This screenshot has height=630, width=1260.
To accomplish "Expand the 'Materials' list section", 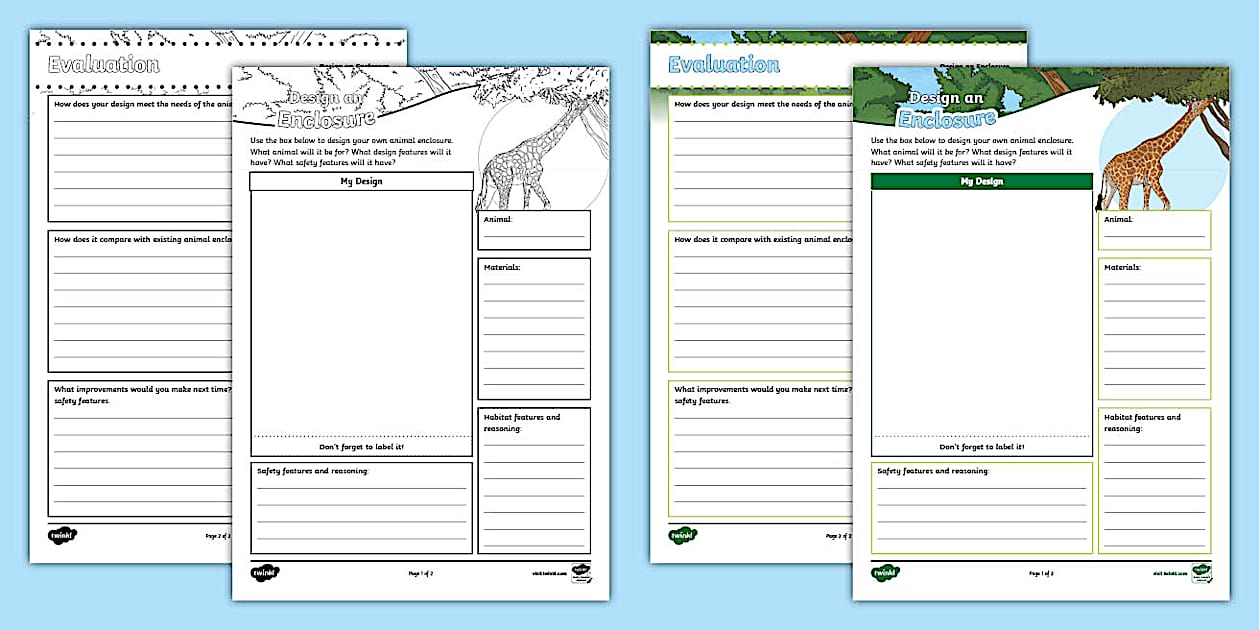I will (1124, 267).
